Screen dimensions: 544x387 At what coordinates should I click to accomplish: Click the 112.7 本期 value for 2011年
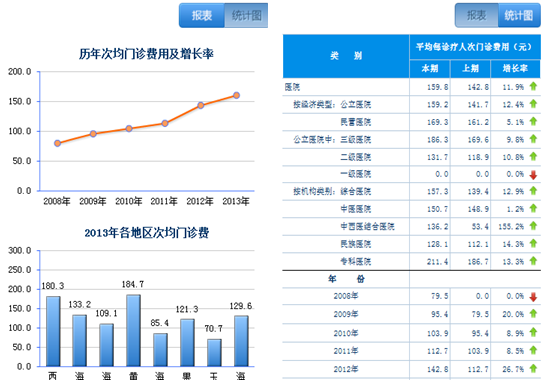point(438,351)
